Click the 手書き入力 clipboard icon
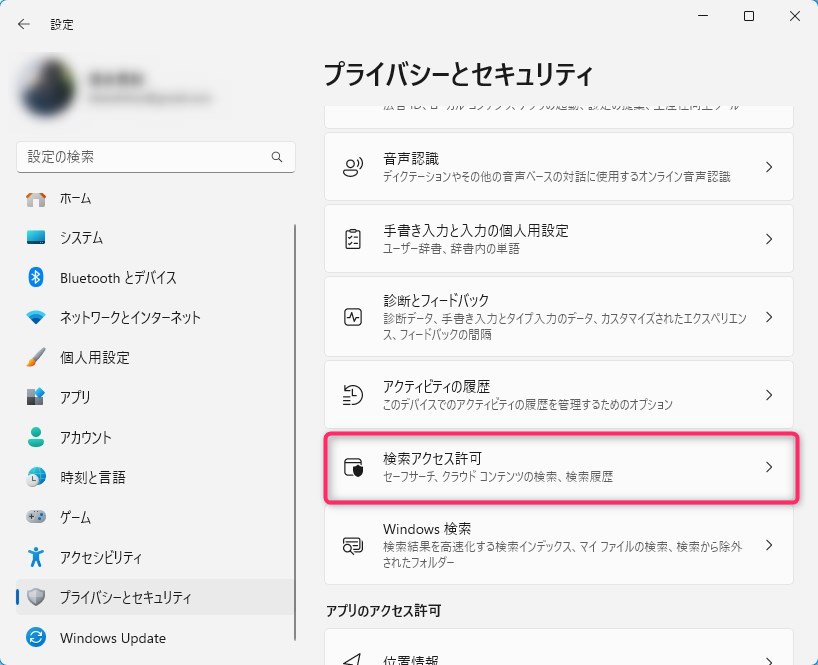 (352, 239)
